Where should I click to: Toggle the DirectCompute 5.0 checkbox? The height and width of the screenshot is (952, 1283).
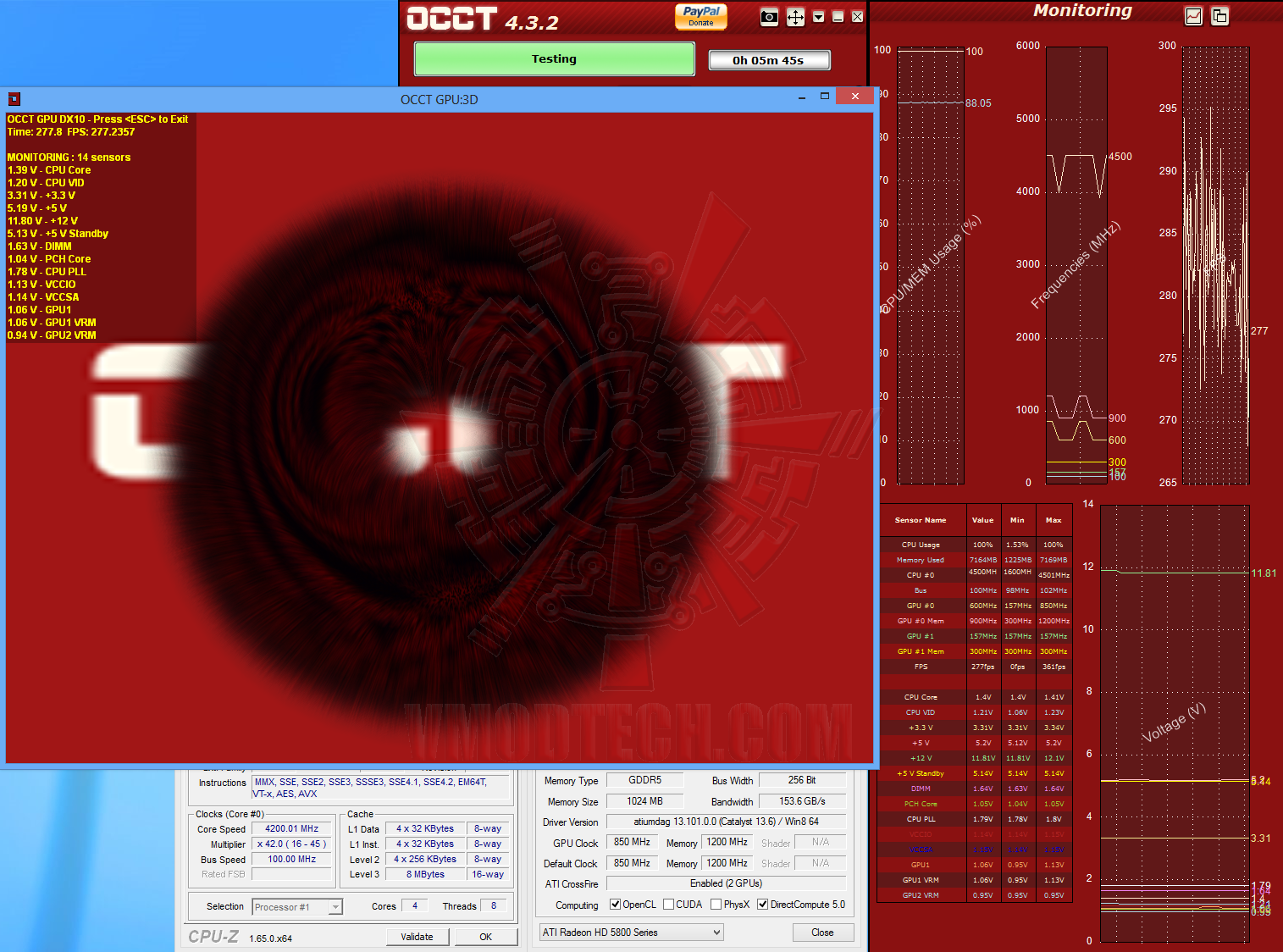pyautogui.click(x=763, y=905)
